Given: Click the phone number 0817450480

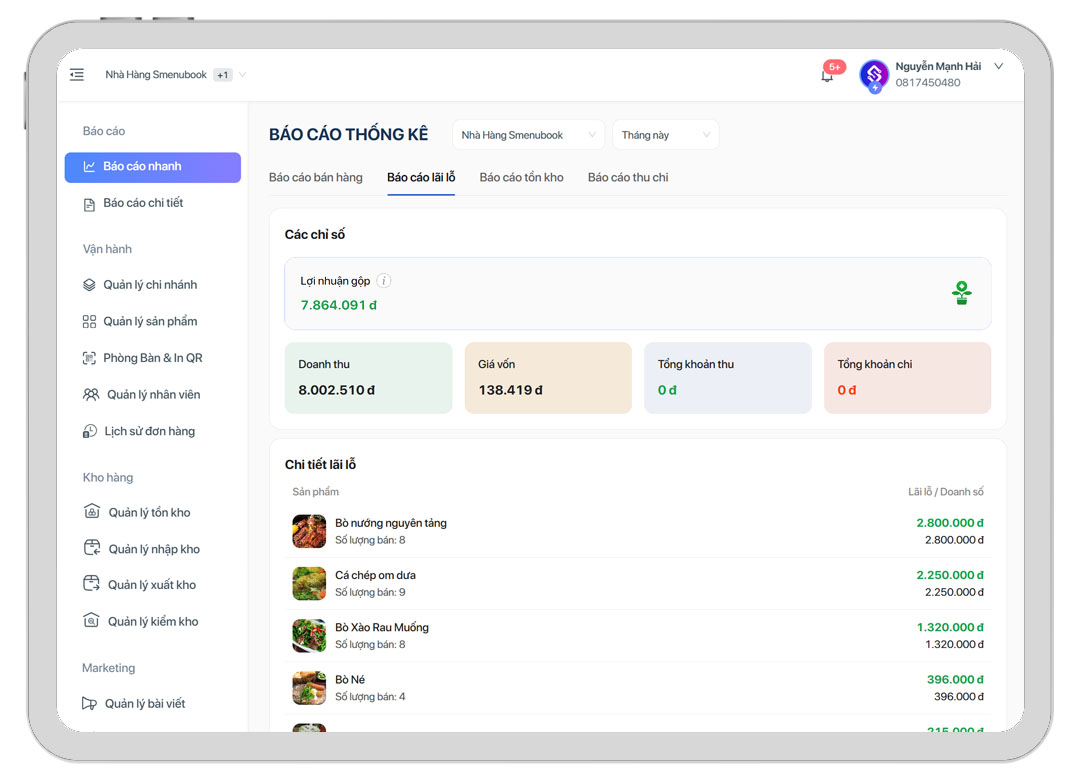Looking at the screenshot, I should [x=928, y=83].
